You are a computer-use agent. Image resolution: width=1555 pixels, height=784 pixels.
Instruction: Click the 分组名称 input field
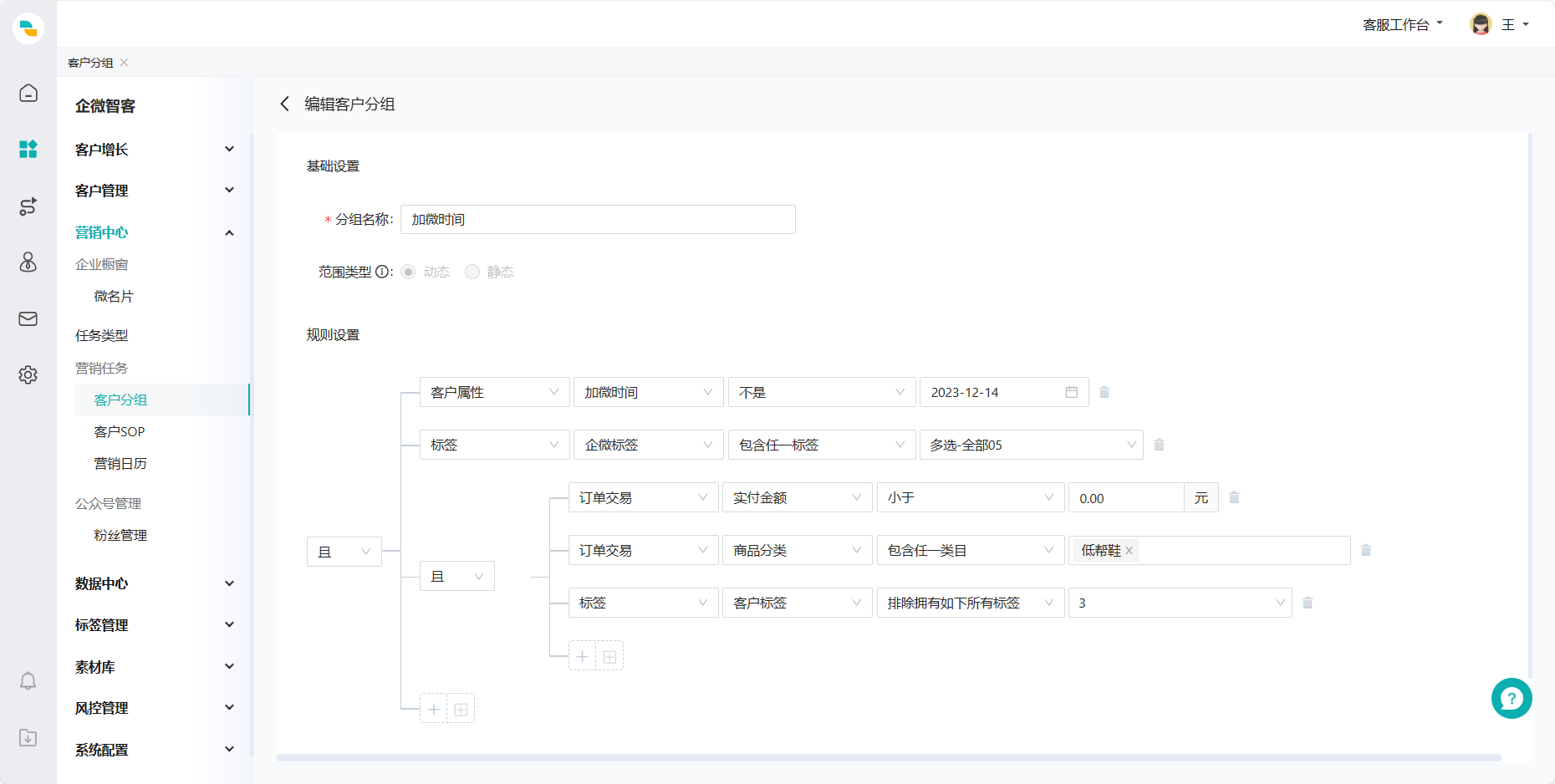pos(598,219)
